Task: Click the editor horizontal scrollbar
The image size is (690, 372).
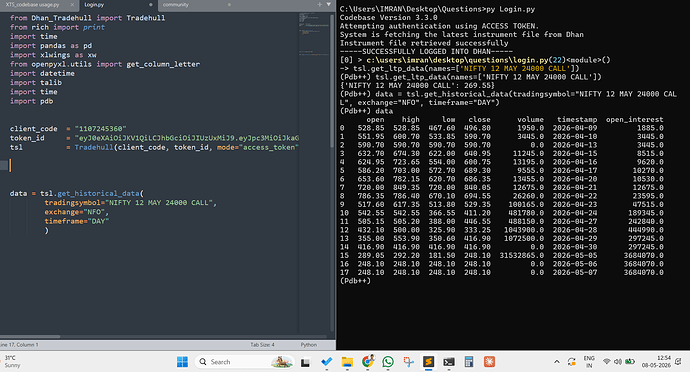Action: coord(30,337)
